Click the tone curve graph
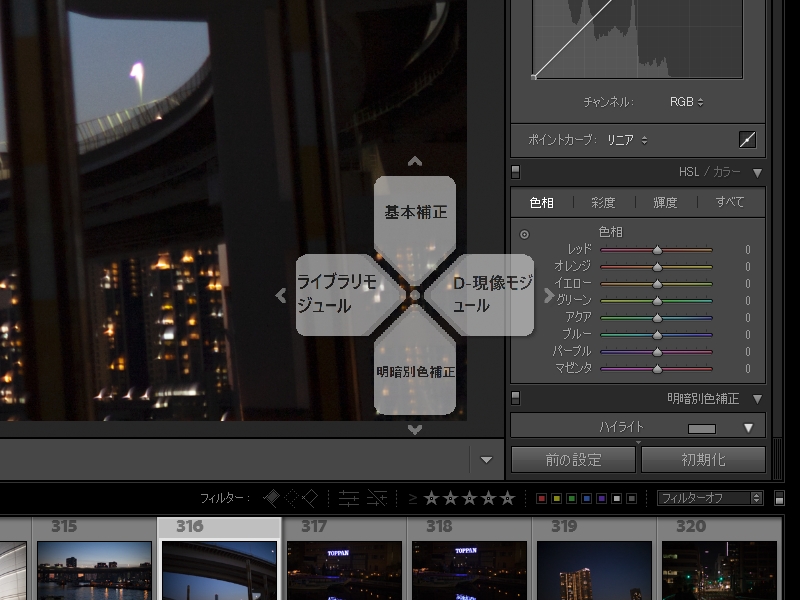Viewport: 800px width, 600px height. click(638, 39)
